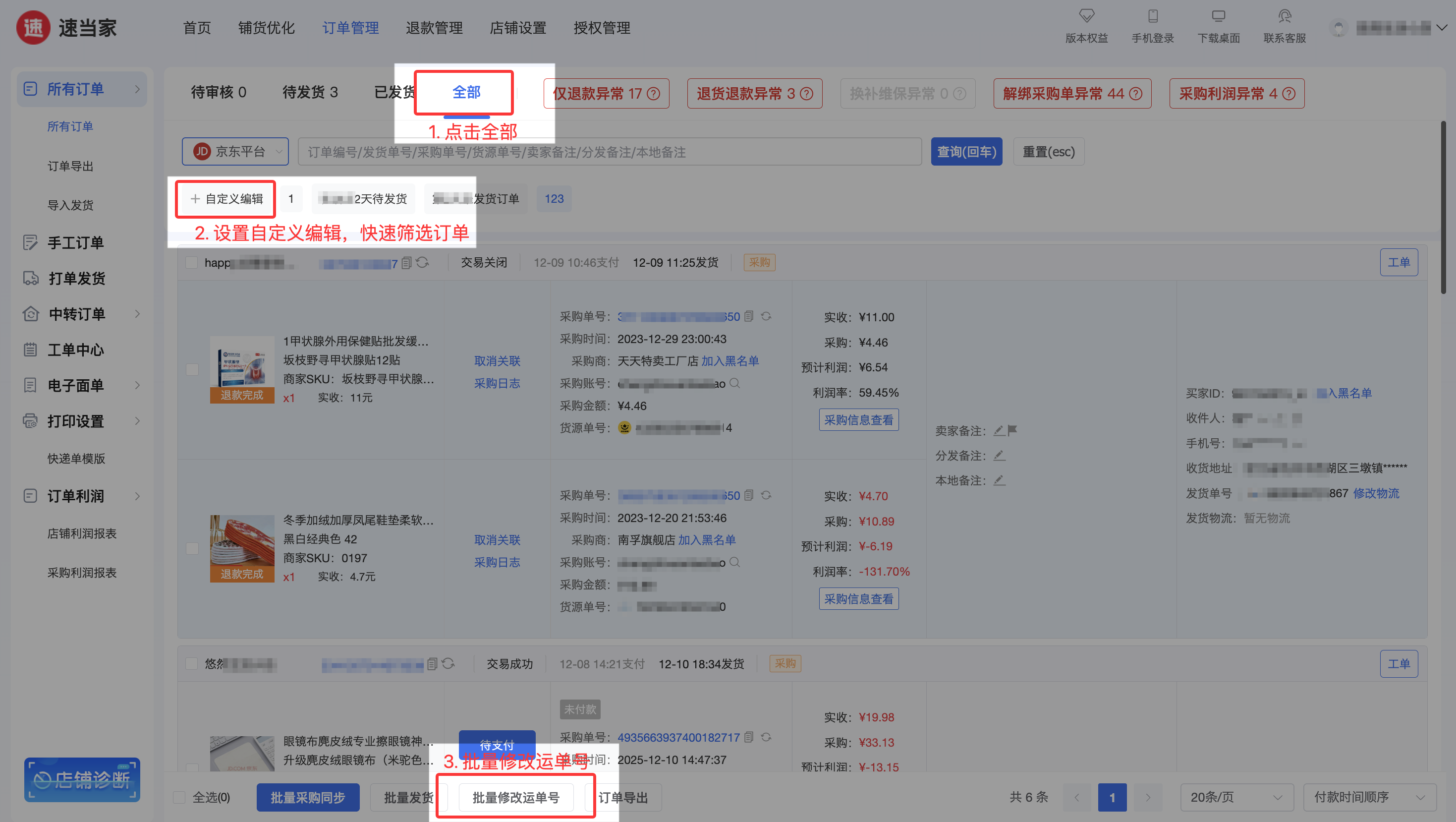Open the 京东平台 platform dropdown
The width and height of the screenshot is (1456, 822).
click(x=235, y=152)
